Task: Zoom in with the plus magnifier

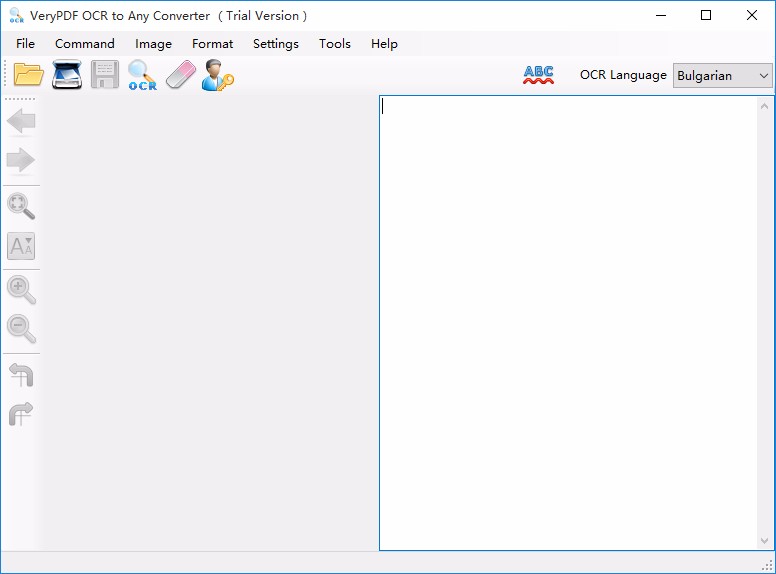Action: pos(21,289)
